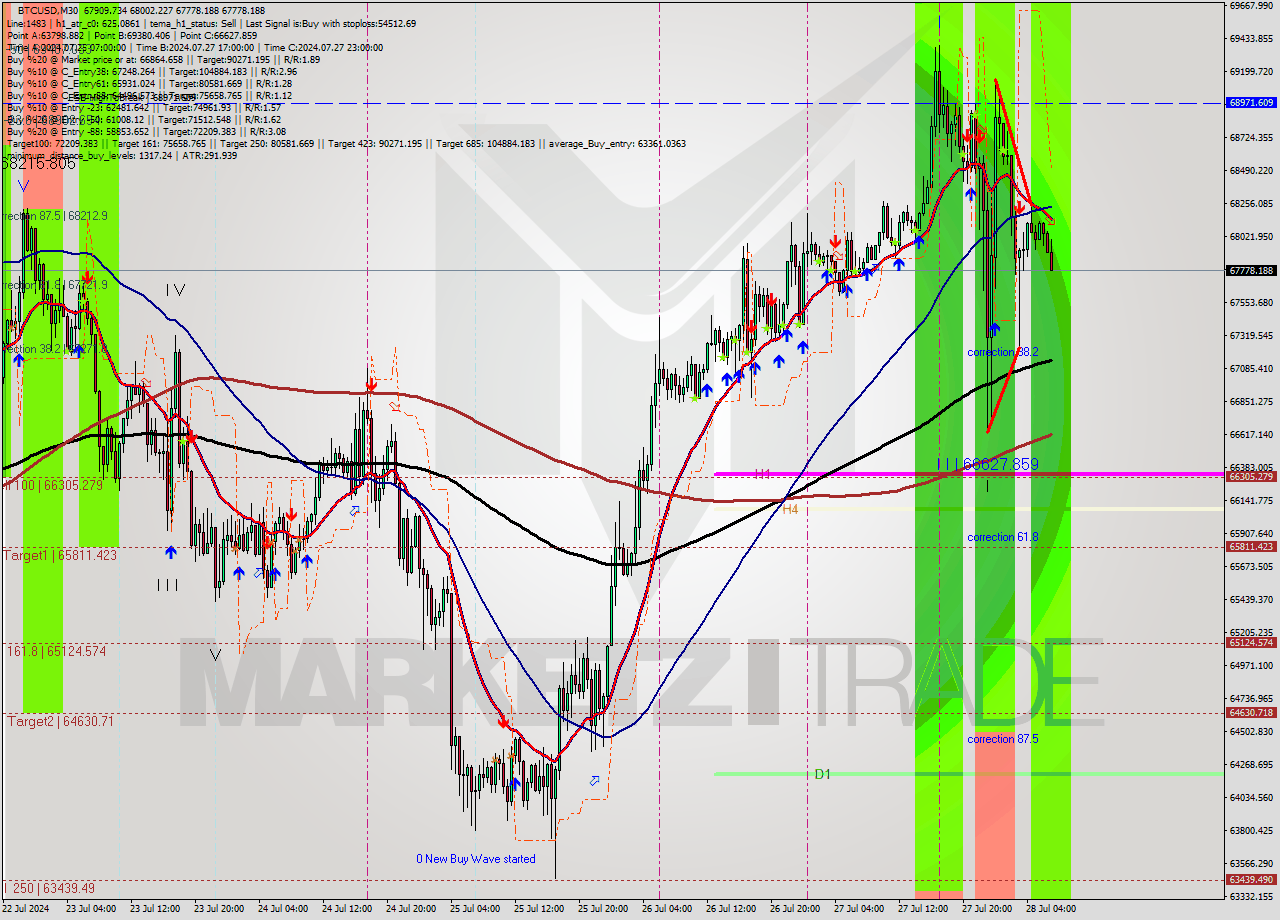Click the 'average_Buy_entry: 63361.0363' text

(x=615, y=144)
